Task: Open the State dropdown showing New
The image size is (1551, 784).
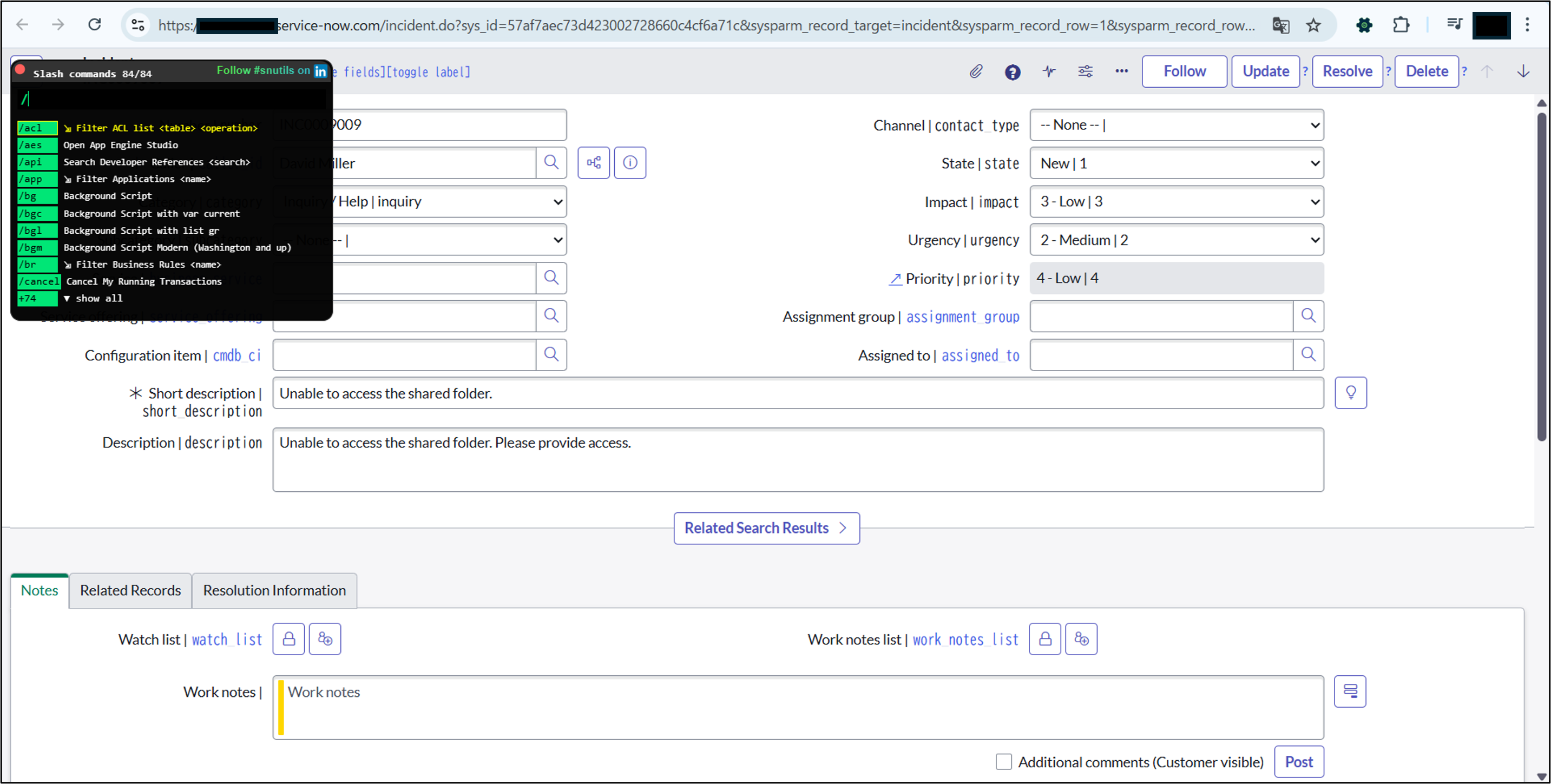Action: 1177,163
